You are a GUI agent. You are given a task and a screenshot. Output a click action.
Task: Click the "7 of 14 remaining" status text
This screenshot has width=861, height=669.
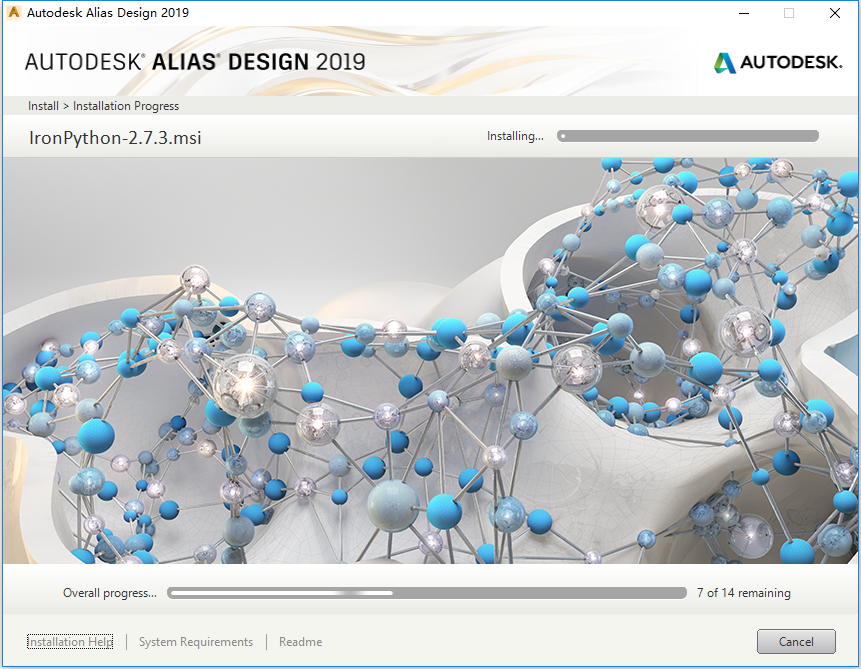pos(743,593)
